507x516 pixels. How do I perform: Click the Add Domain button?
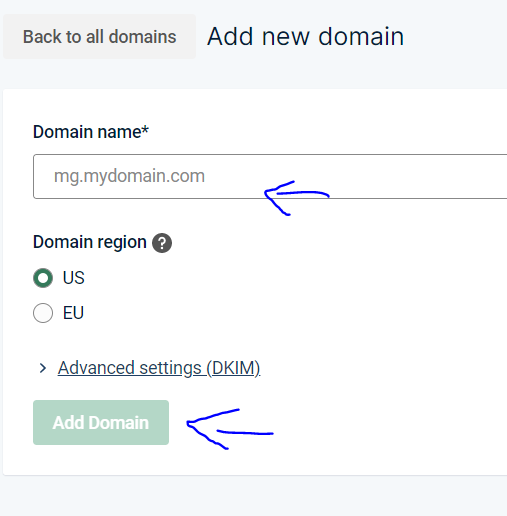coord(101,422)
